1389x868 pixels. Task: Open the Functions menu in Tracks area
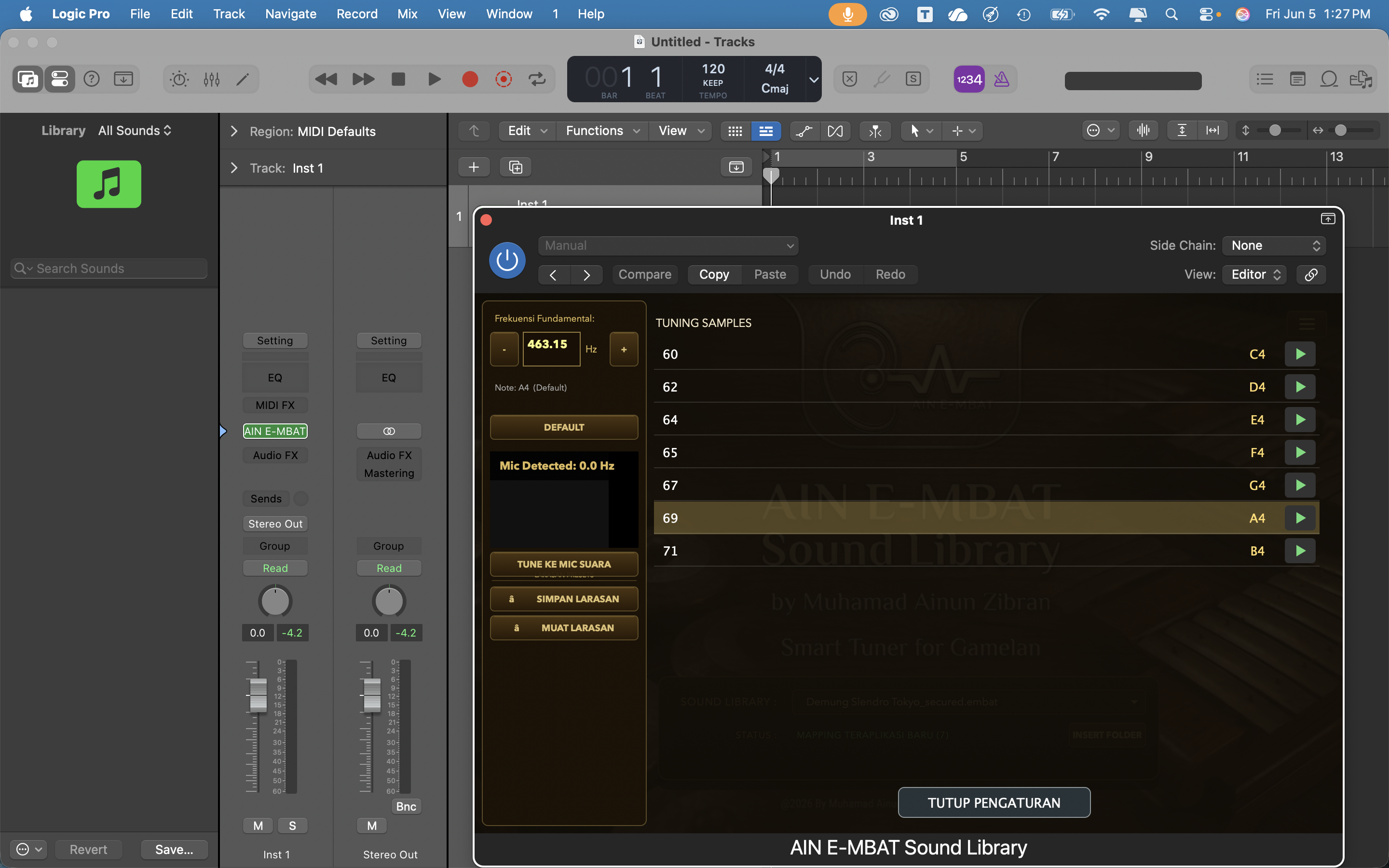(x=602, y=131)
